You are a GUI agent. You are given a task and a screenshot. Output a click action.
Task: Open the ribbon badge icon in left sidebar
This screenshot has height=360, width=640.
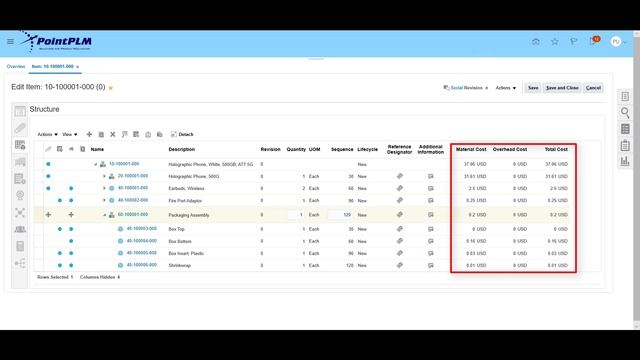20,195
